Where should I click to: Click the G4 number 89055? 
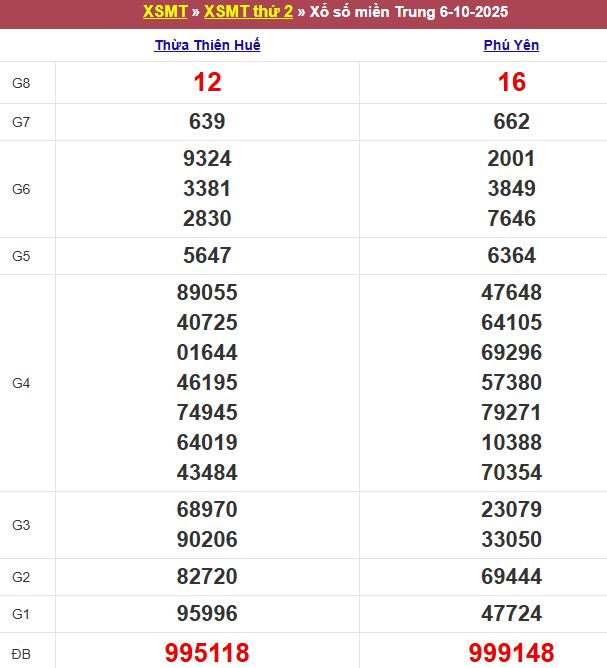(x=207, y=292)
